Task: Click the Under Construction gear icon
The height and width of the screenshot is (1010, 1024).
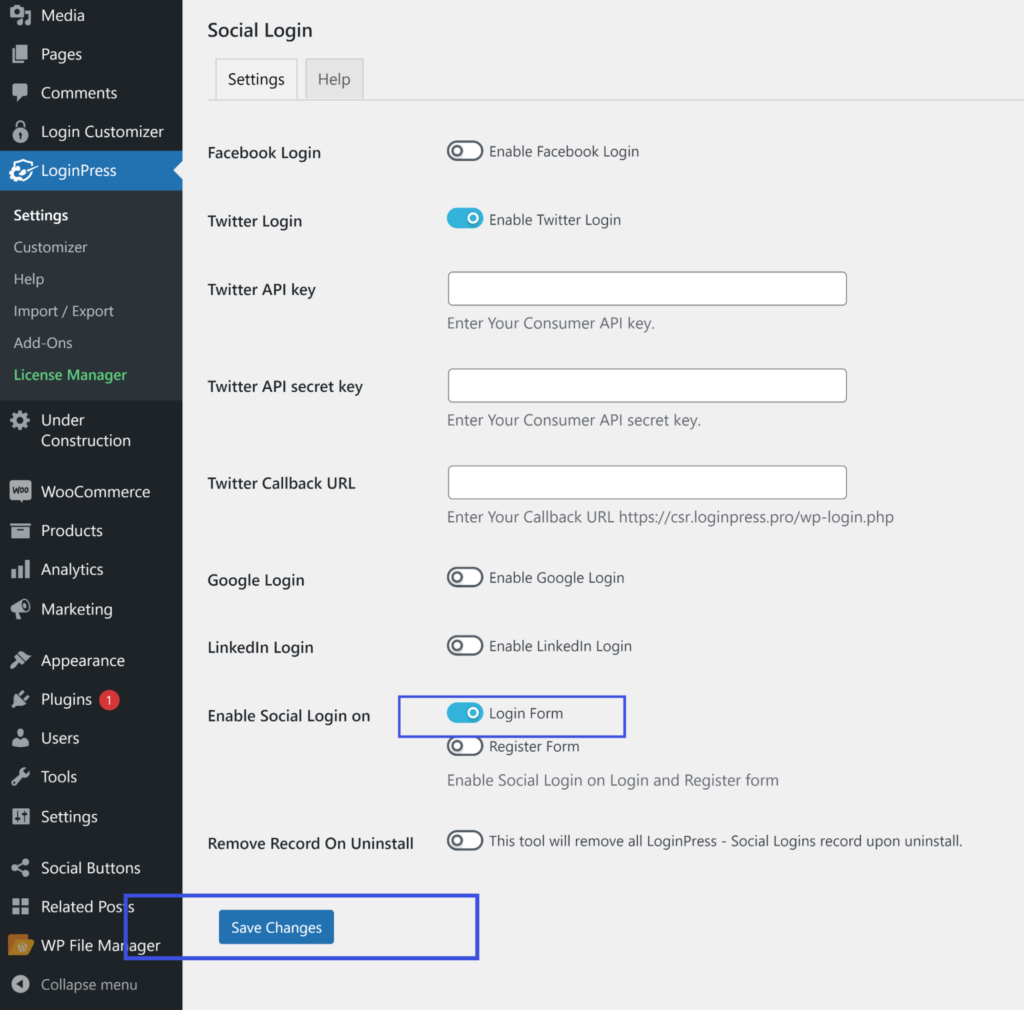Action: pyautogui.click(x=20, y=420)
